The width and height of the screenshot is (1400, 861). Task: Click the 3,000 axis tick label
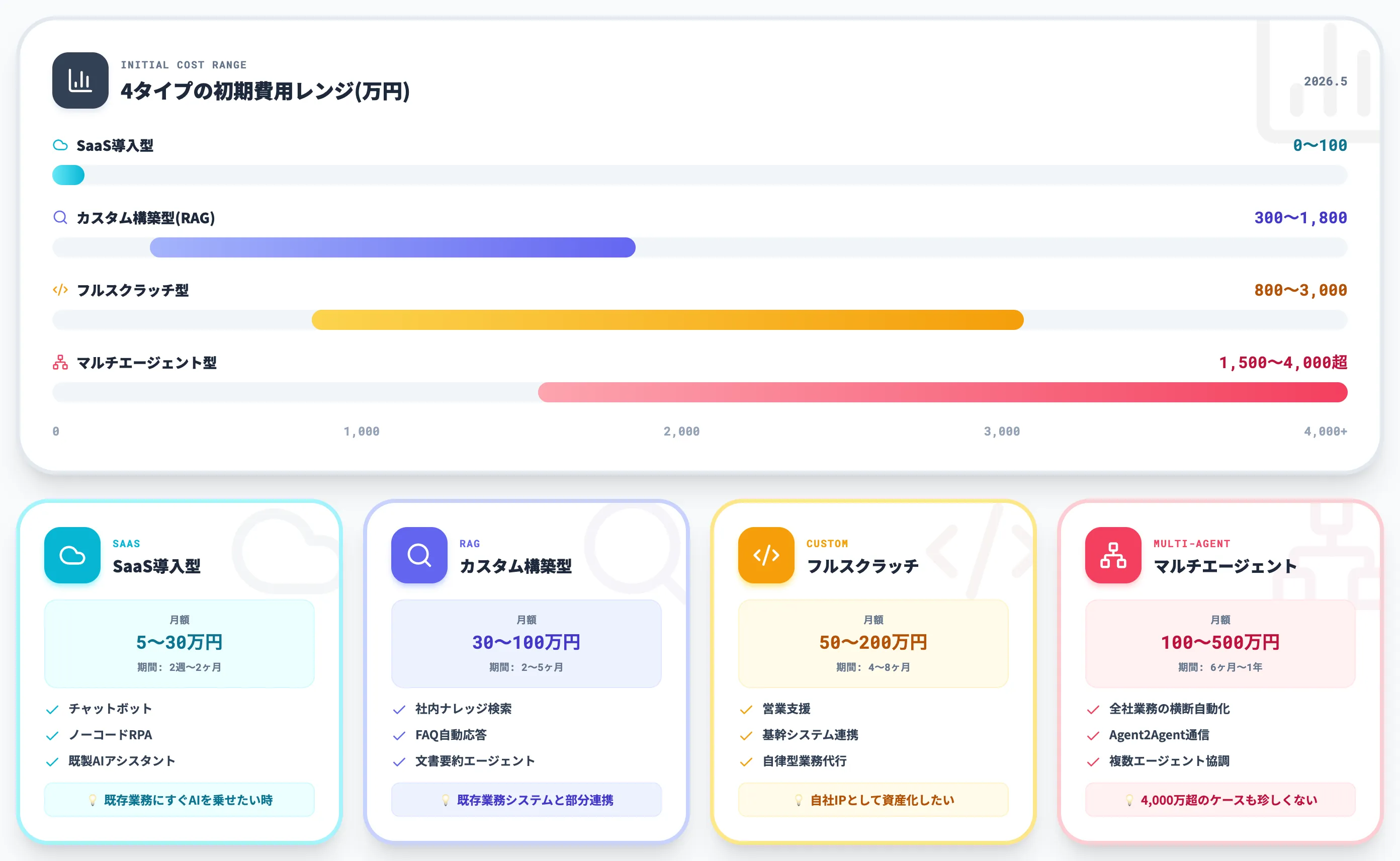[1002, 431]
